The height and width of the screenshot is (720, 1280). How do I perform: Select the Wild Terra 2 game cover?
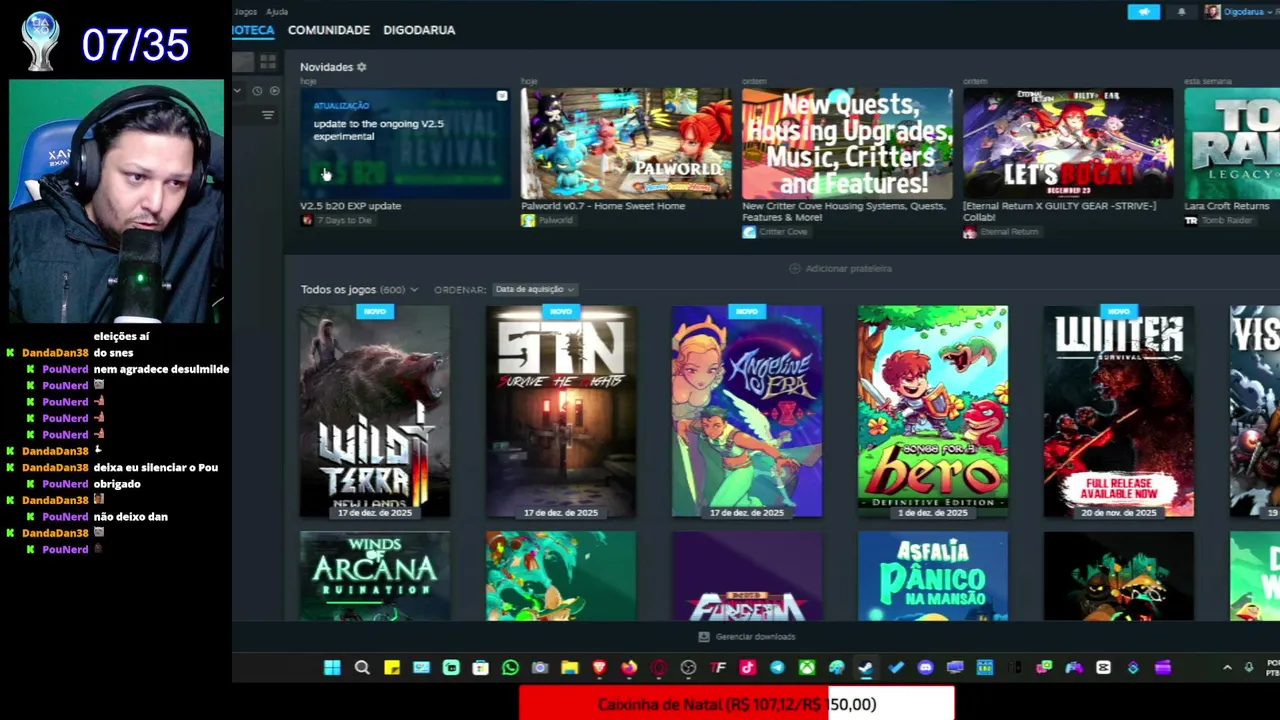[375, 412]
